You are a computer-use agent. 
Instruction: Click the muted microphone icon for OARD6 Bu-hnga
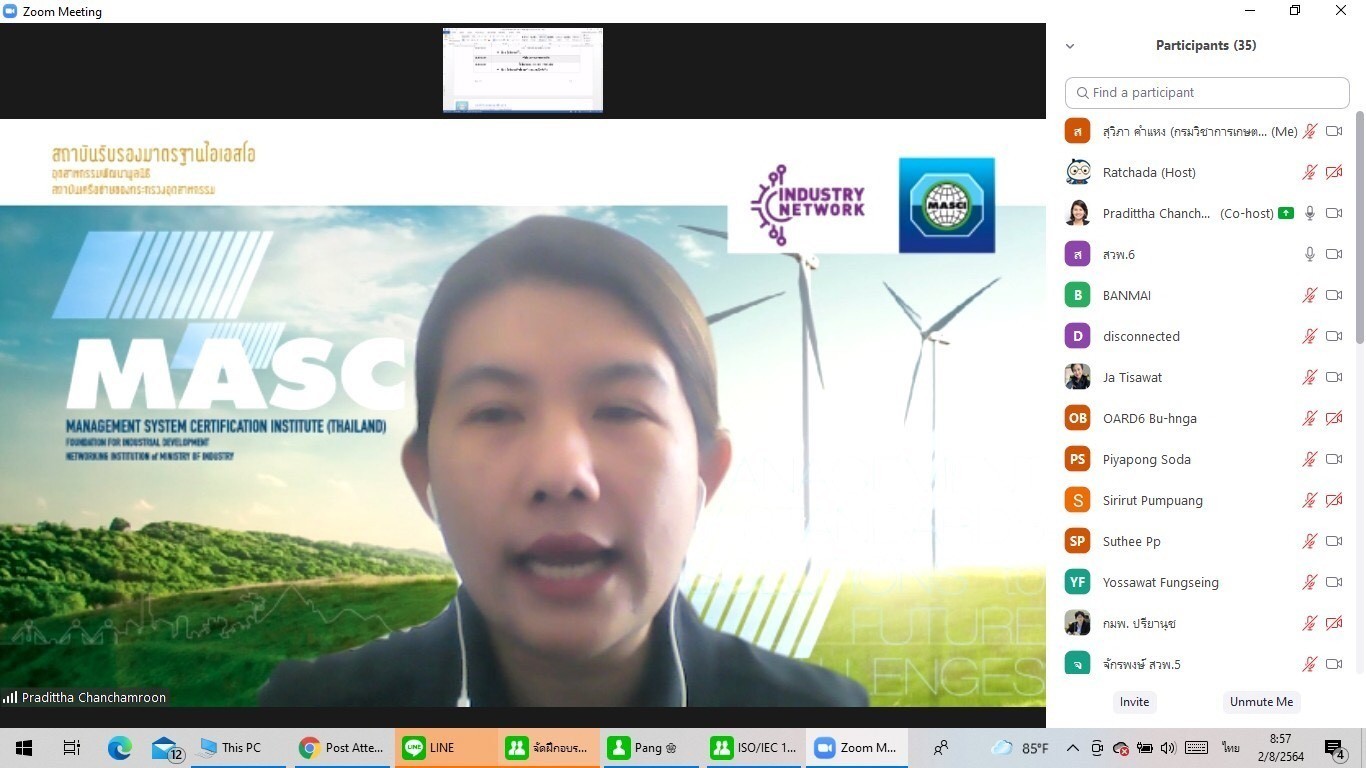[x=1309, y=418]
